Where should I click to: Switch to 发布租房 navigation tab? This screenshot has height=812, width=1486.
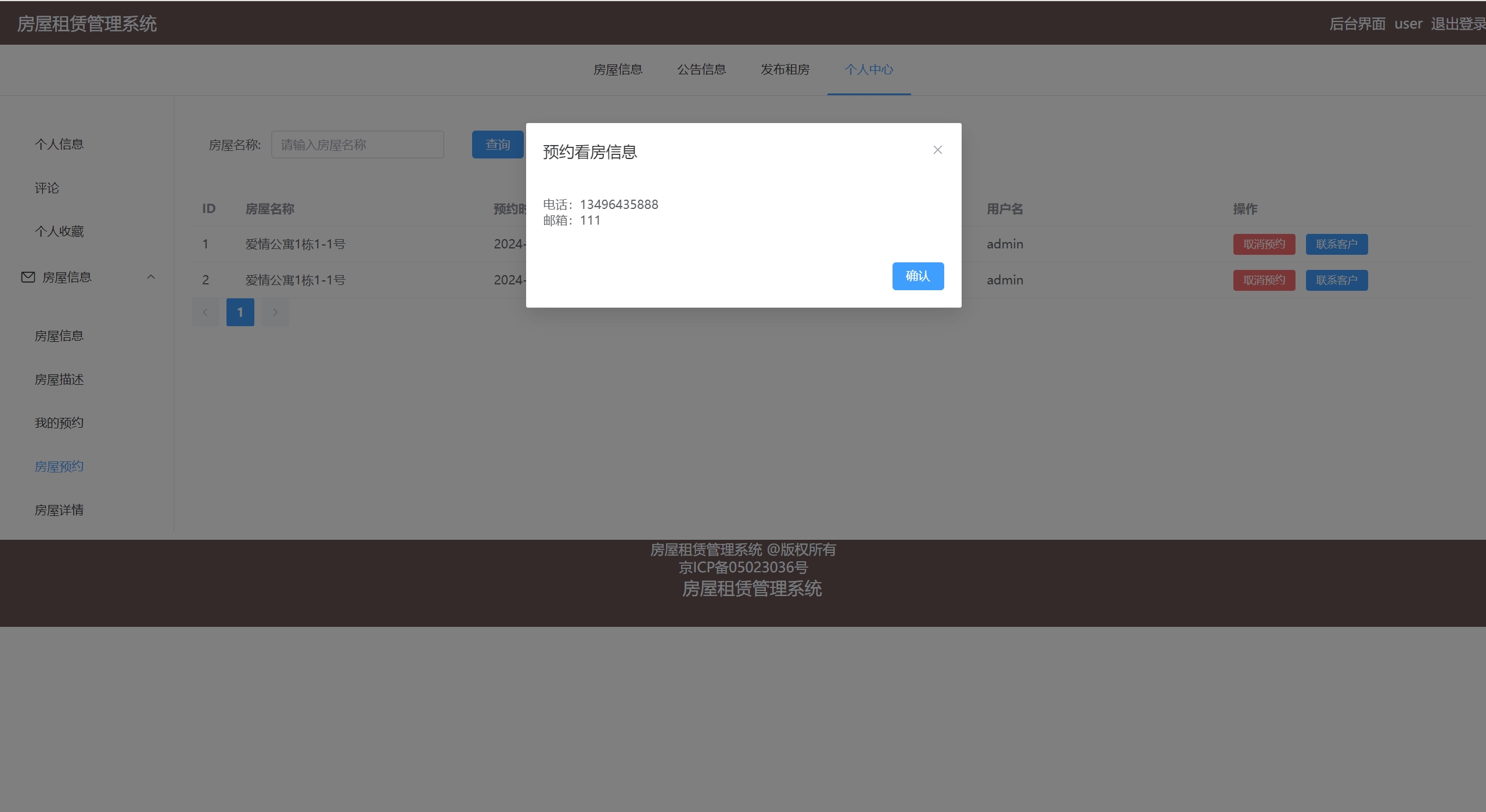point(785,70)
